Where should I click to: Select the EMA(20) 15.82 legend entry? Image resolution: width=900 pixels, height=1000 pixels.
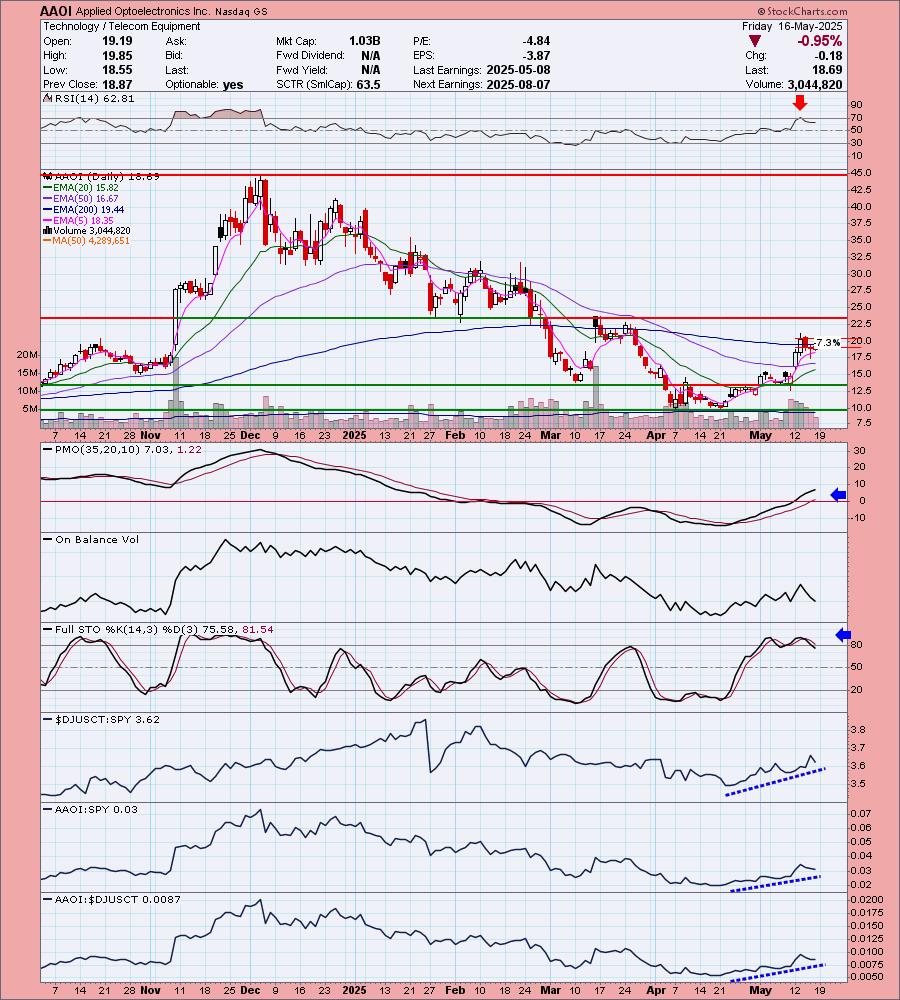81,188
